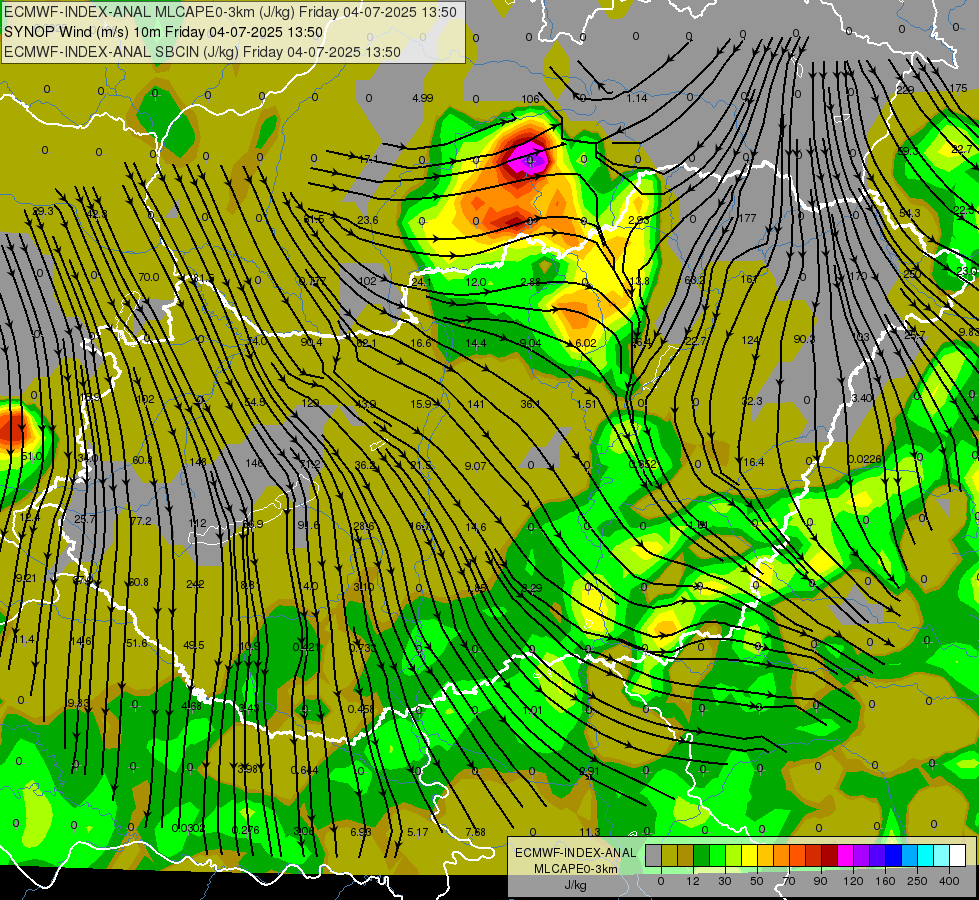Click the legend title 'MLCAPE0-3km'
The width and height of the screenshot is (979, 900).
point(575,869)
